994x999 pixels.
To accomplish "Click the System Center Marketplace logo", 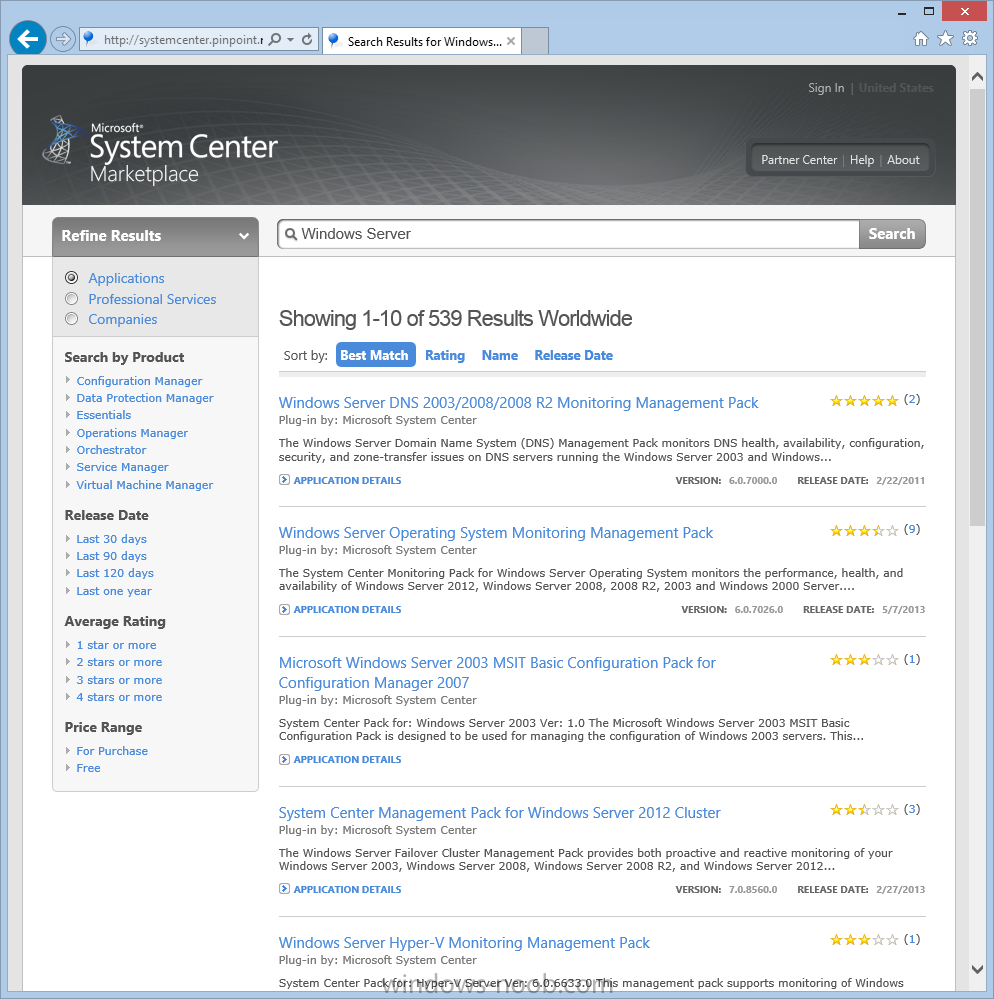I will click(161, 150).
